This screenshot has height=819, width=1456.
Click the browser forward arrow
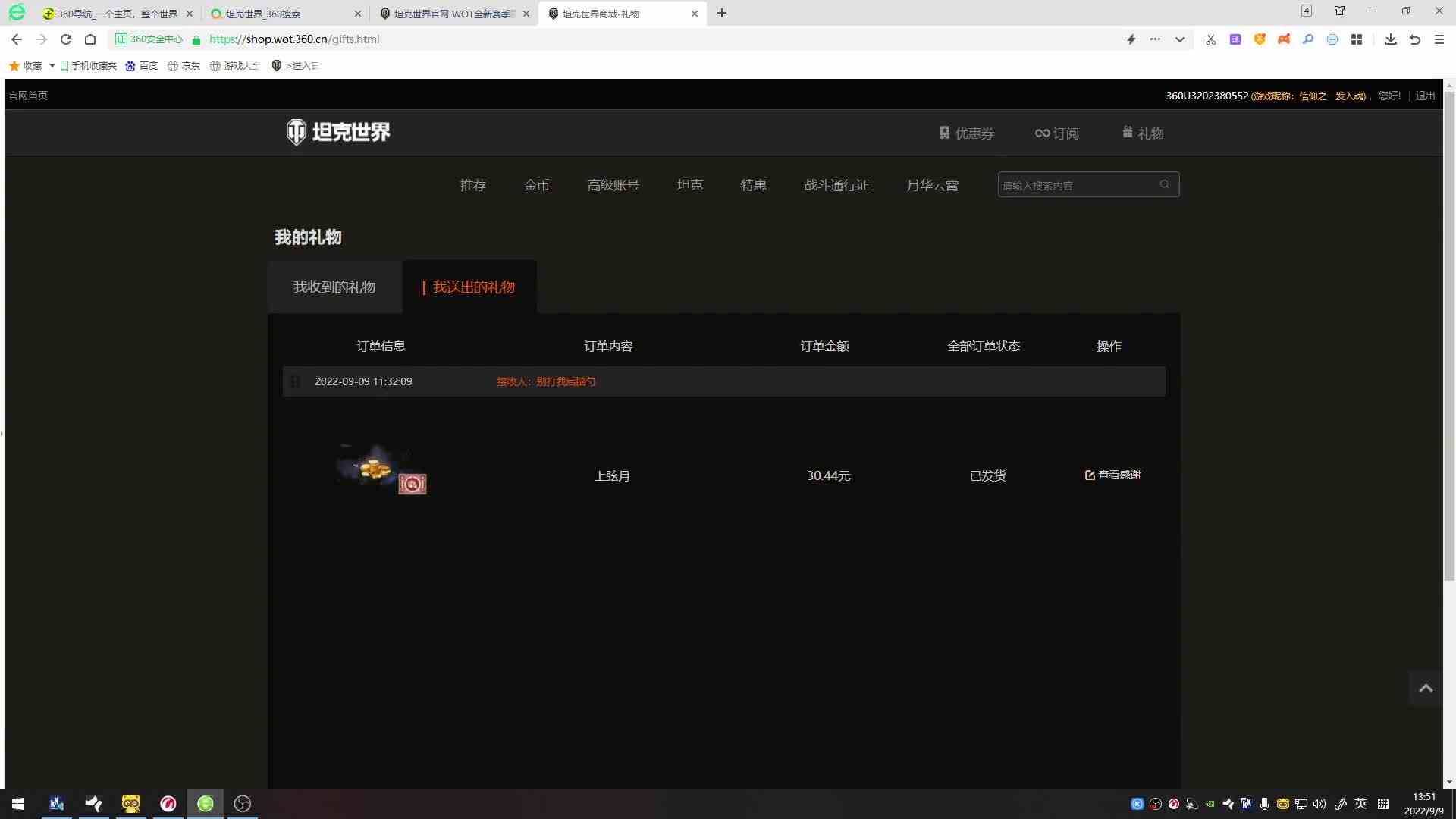(x=42, y=39)
